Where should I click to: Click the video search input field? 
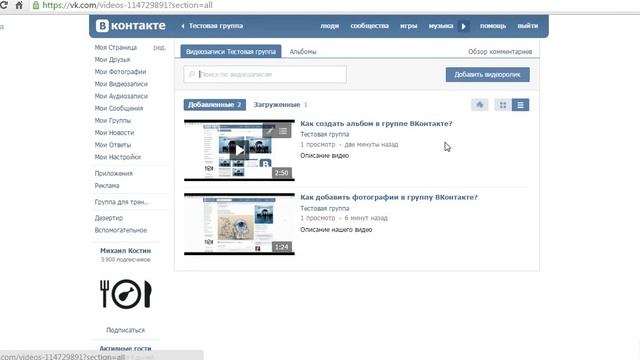(265, 74)
